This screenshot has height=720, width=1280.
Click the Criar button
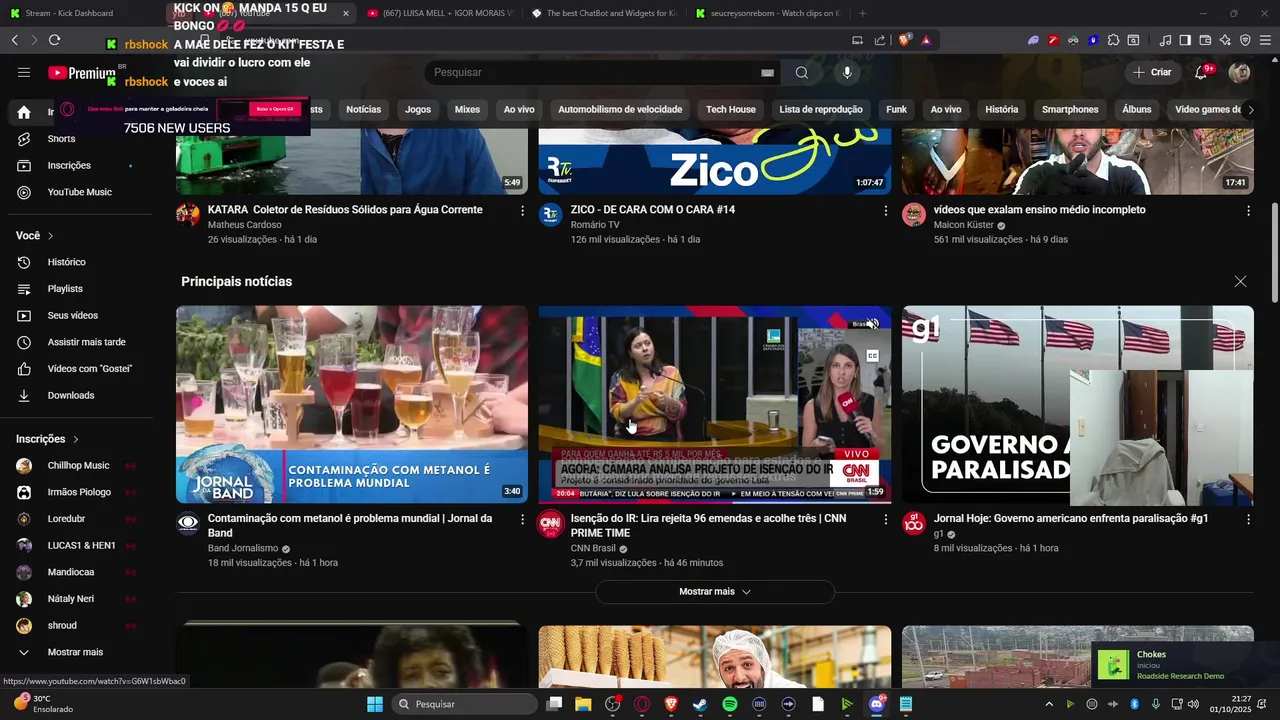click(1152, 72)
